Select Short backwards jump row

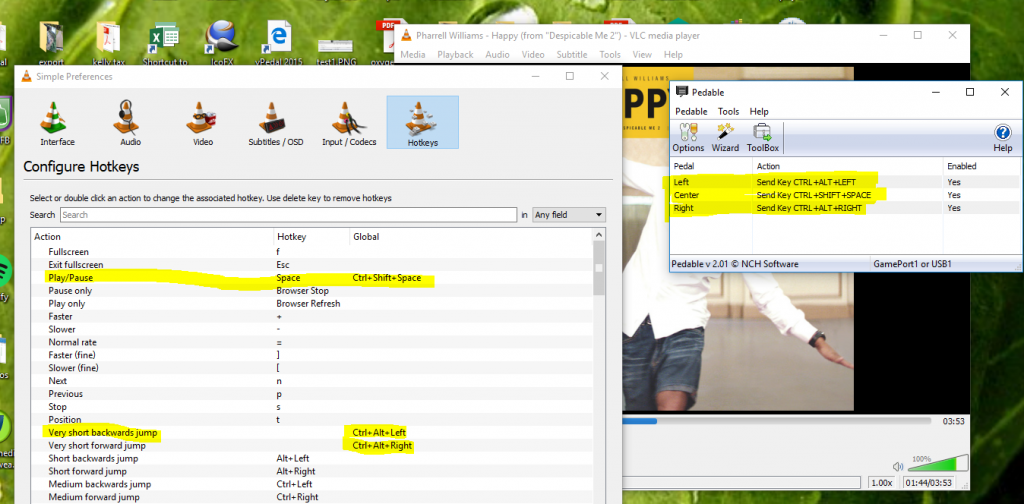click(x=312, y=458)
